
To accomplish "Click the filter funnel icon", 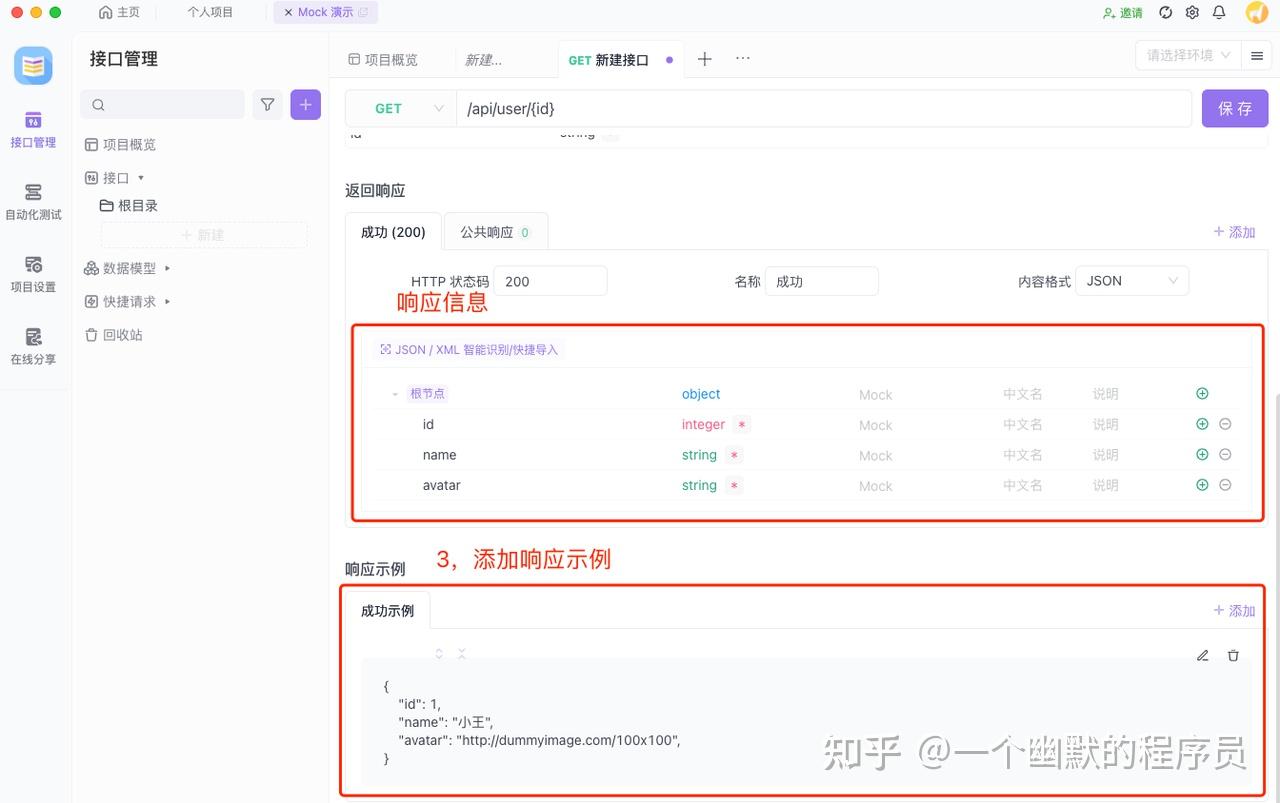I will pos(267,104).
